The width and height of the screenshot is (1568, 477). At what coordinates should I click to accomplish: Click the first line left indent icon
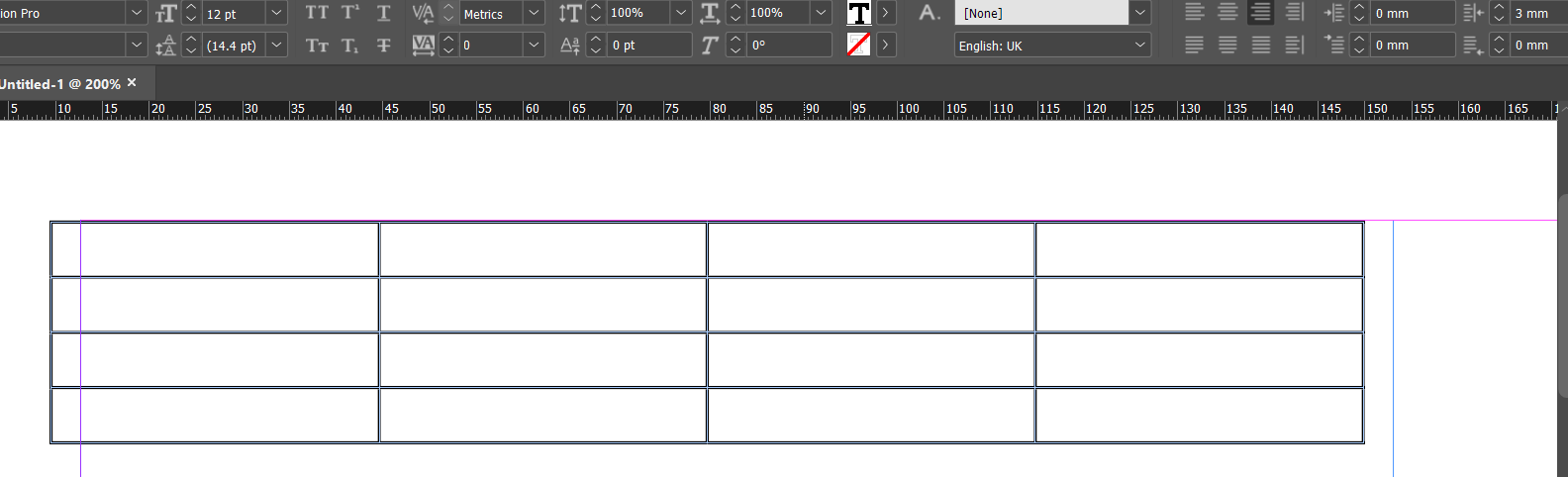[1333, 46]
